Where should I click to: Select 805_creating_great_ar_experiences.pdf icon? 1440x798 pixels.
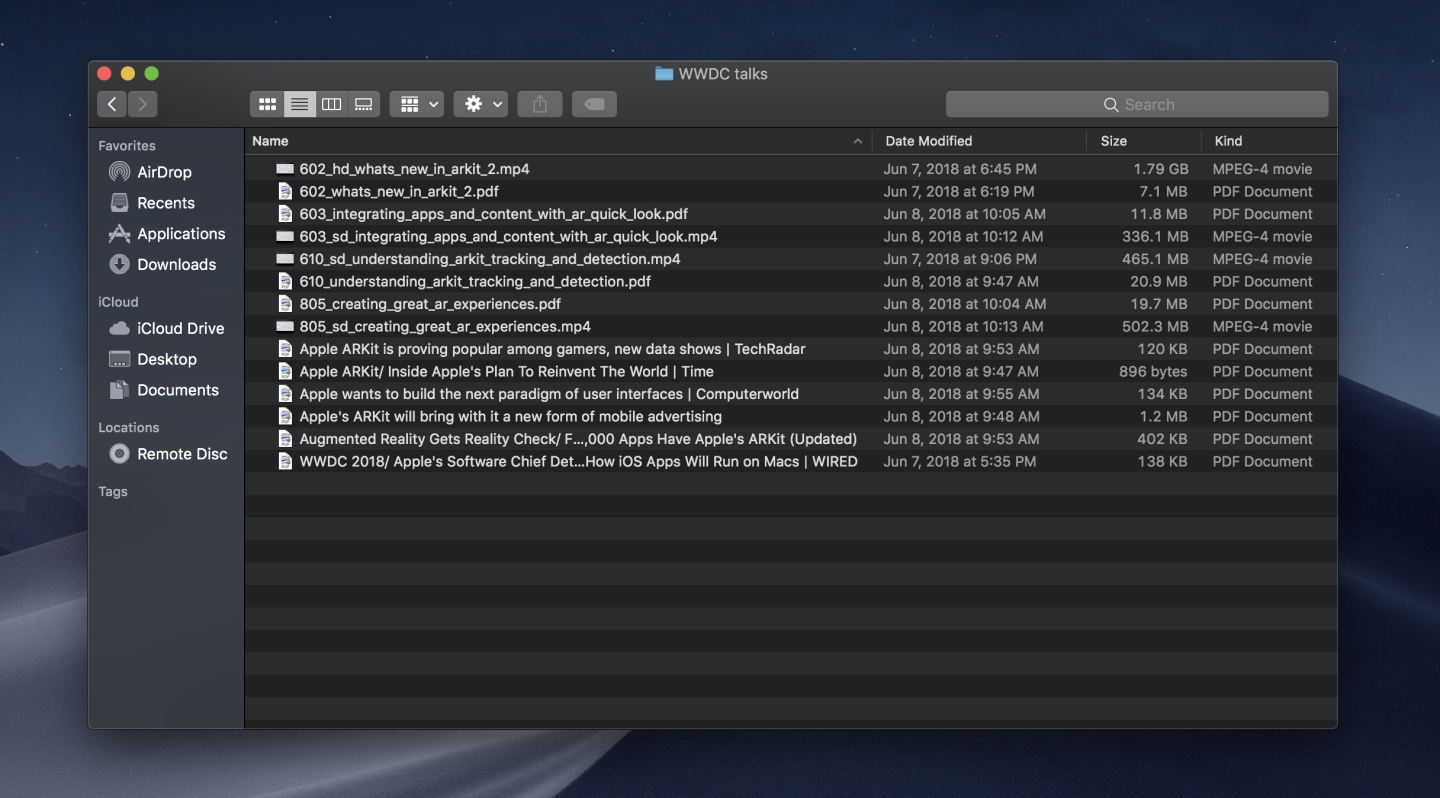(x=285, y=304)
